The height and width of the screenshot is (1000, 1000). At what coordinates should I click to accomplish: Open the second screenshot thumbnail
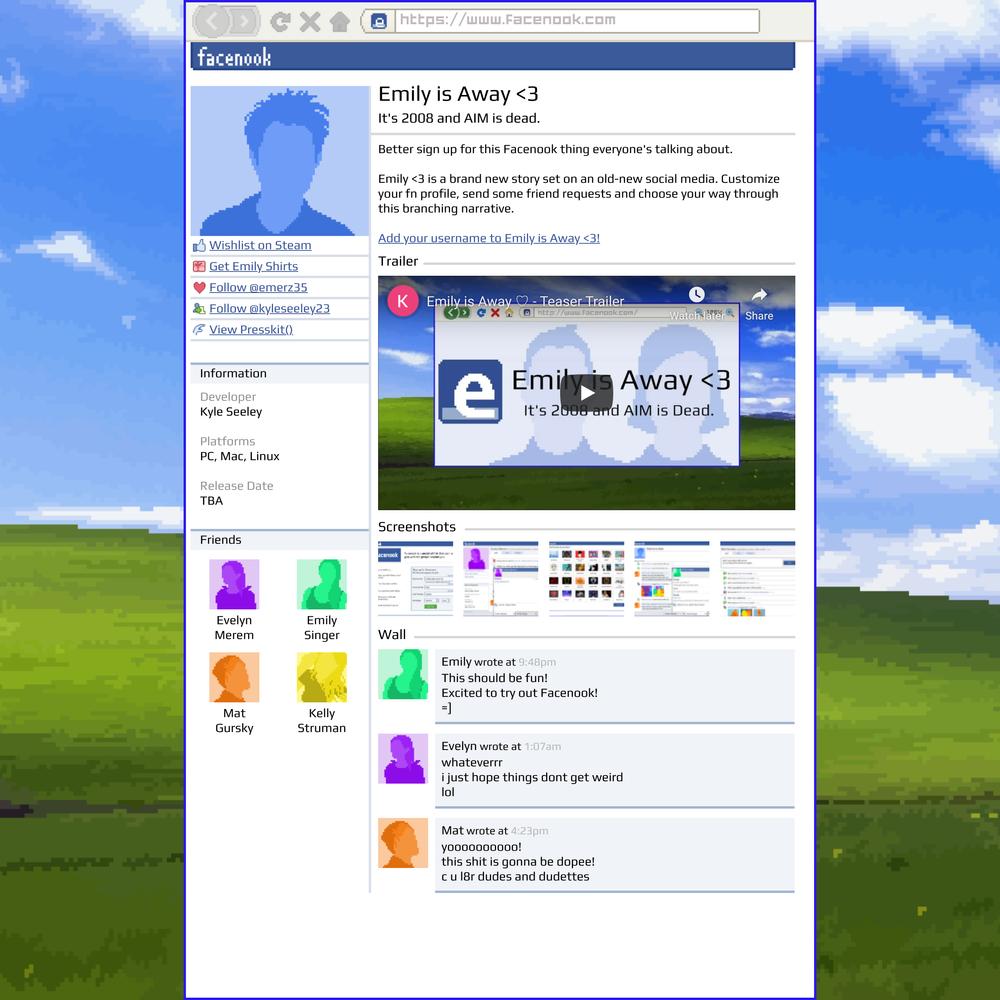coord(501,579)
